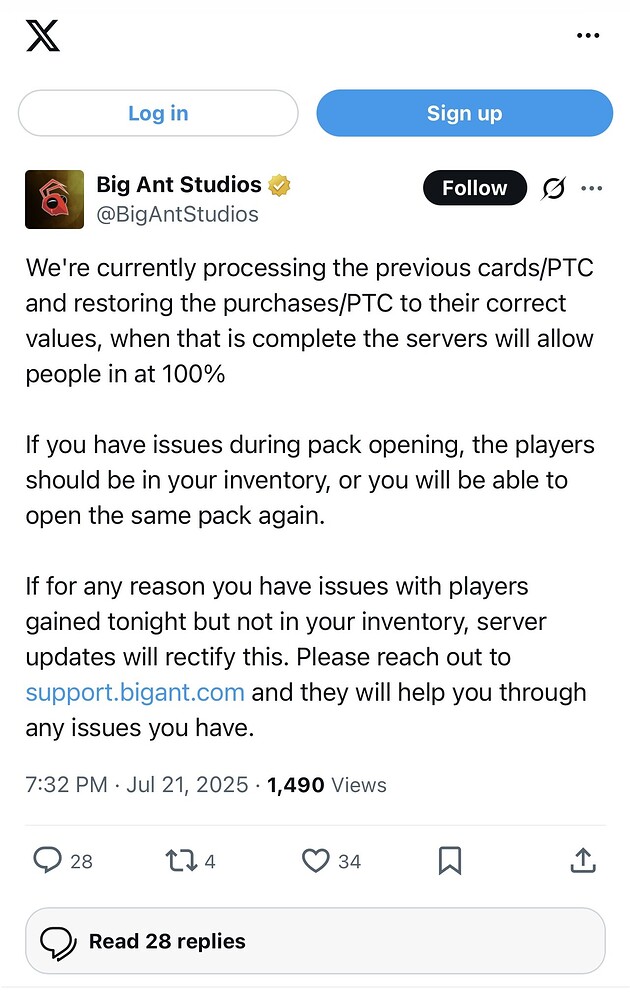The image size is (630, 1000).
Task: Follow Big Ant Studios
Action: pos(474,188)
